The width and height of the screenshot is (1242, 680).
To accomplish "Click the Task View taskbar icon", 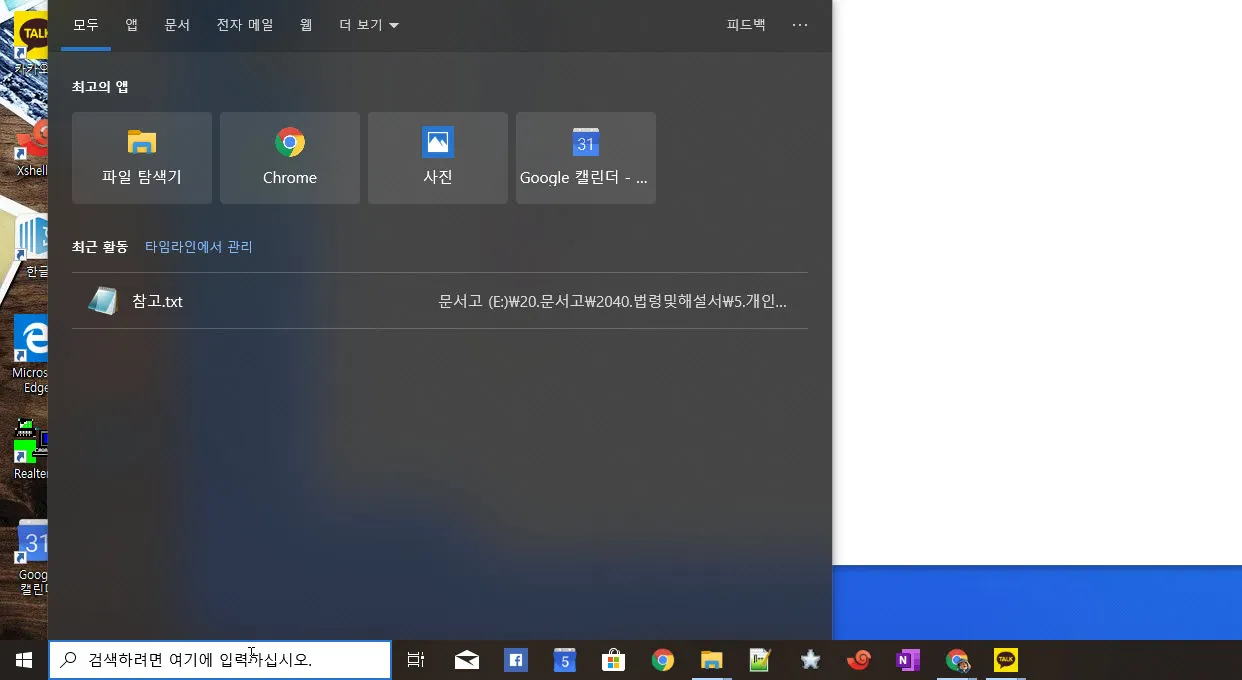I will tap(415, 660).
